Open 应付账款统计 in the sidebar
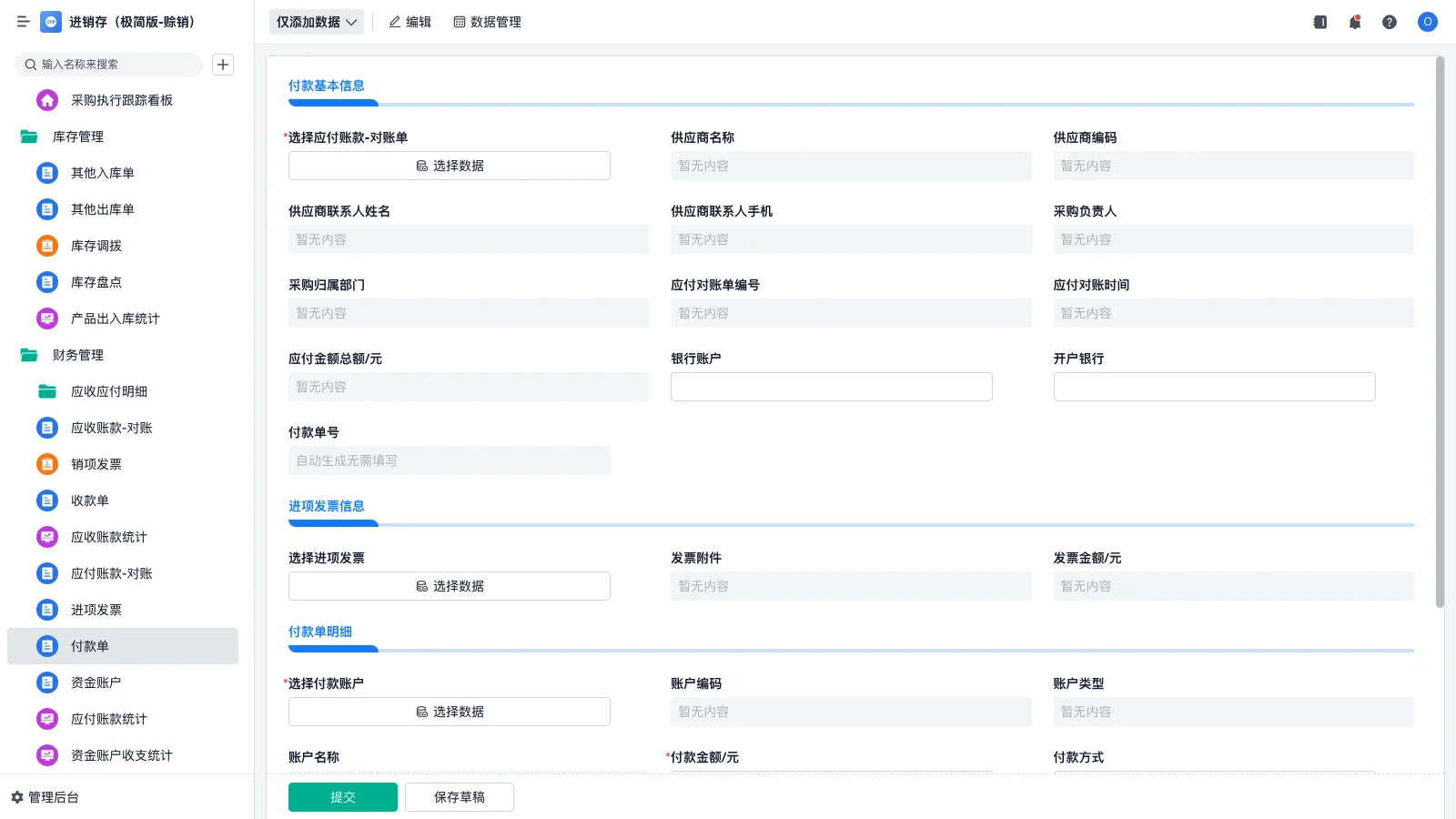Image resolution: width=1456 pixels, height=819 pixels. pos(123,719)
